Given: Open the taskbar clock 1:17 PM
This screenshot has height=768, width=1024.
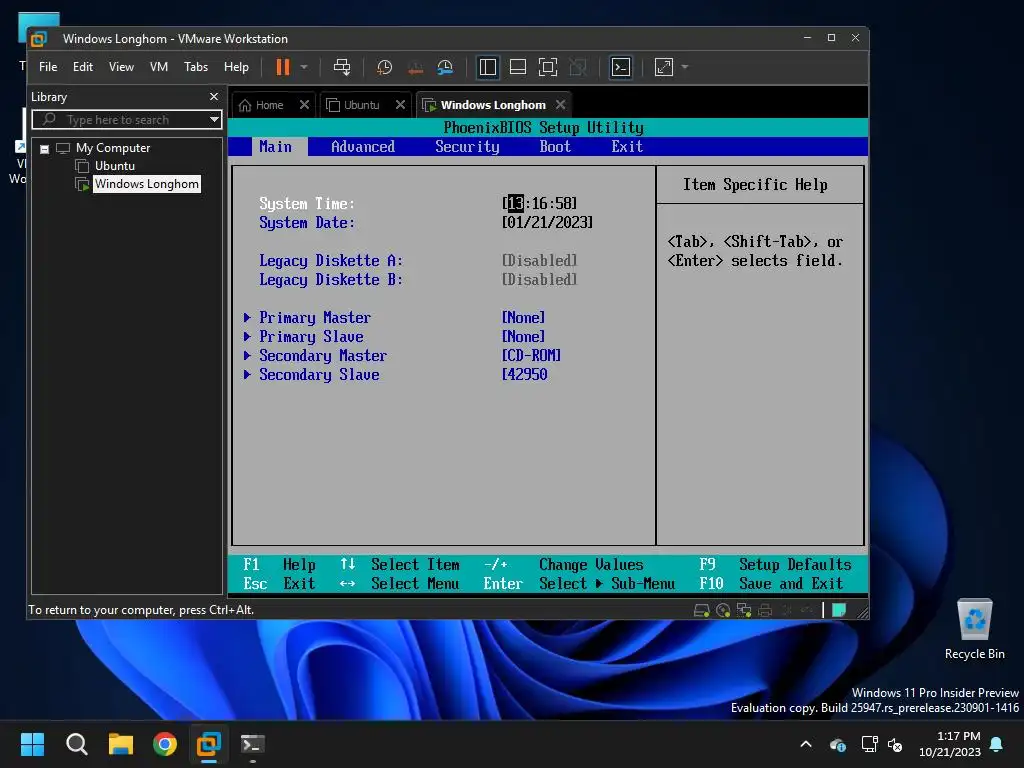Looking at the screenshot, I should [950, 744].
